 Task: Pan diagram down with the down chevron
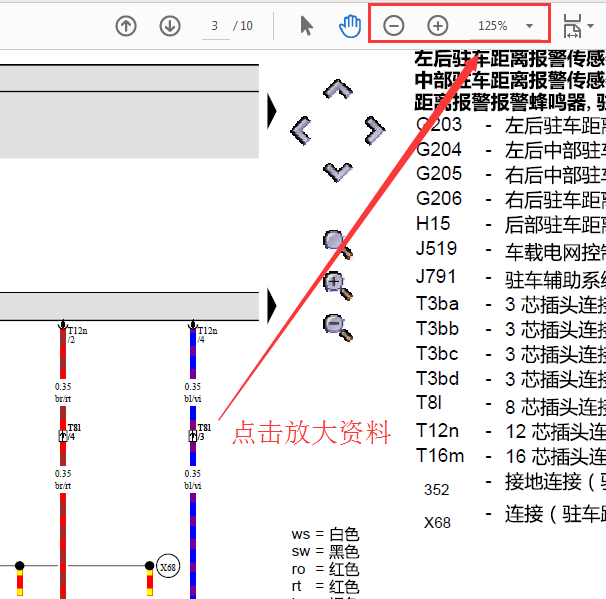tap(338, 172)
